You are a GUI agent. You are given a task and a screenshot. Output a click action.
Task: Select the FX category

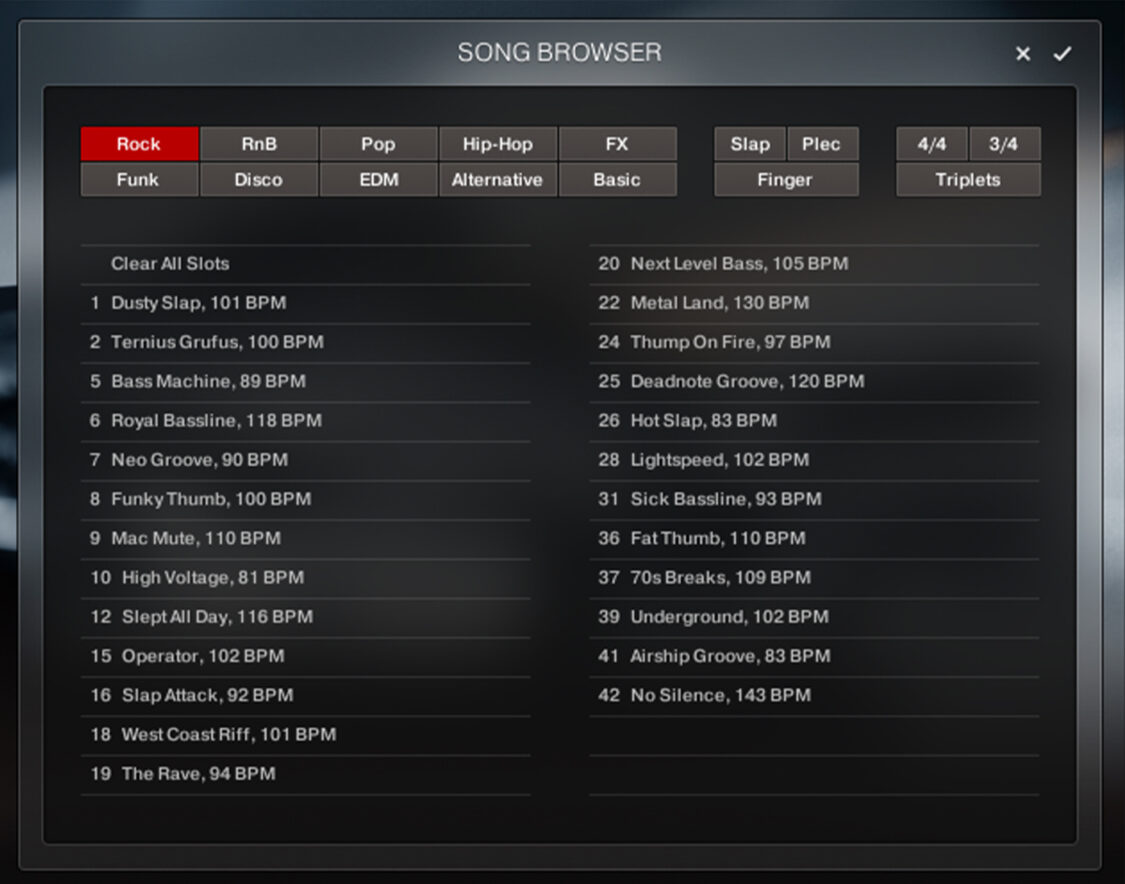point(617,144)
